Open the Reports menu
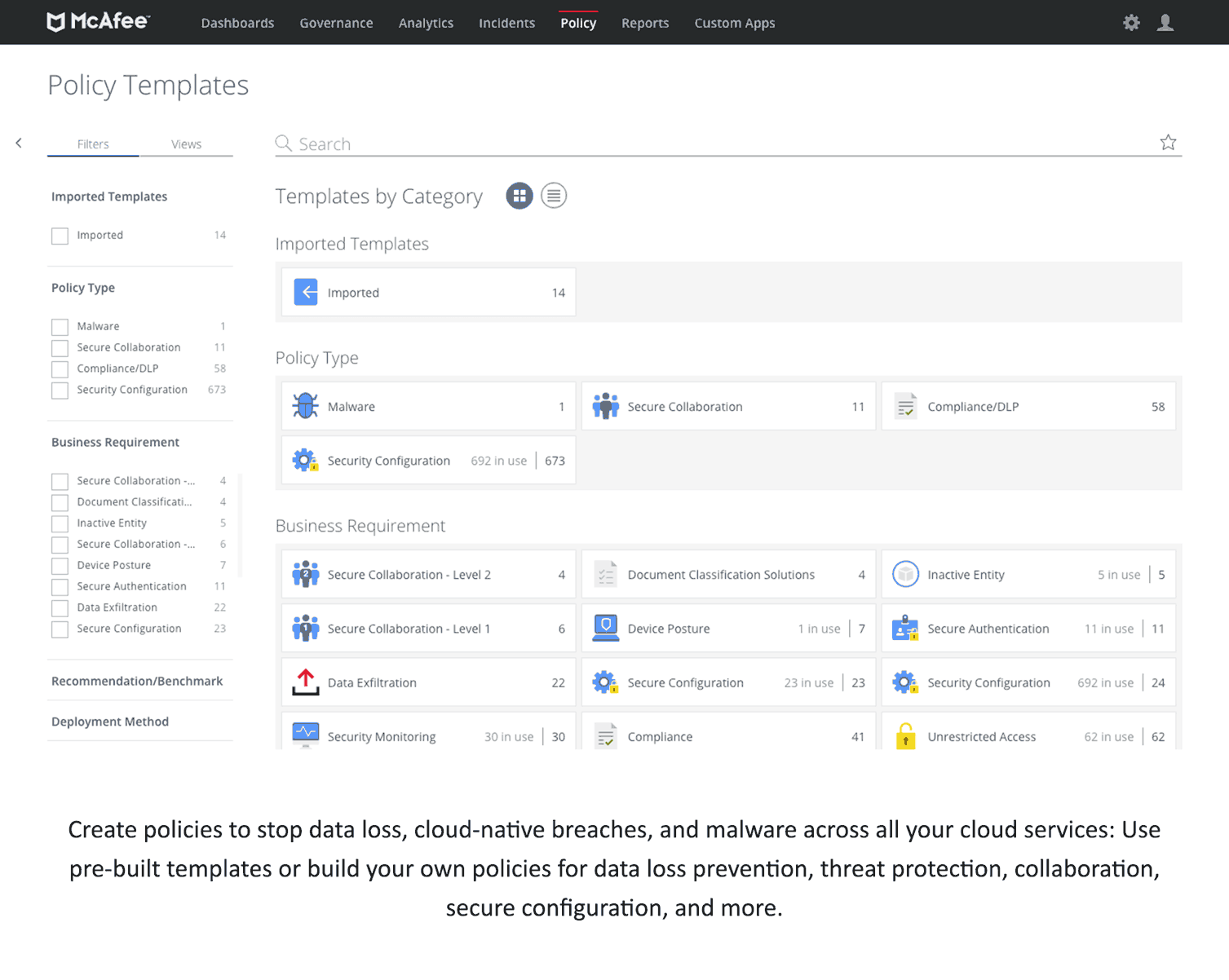This screenshot has height=980, width=1229. click(645, 23)
